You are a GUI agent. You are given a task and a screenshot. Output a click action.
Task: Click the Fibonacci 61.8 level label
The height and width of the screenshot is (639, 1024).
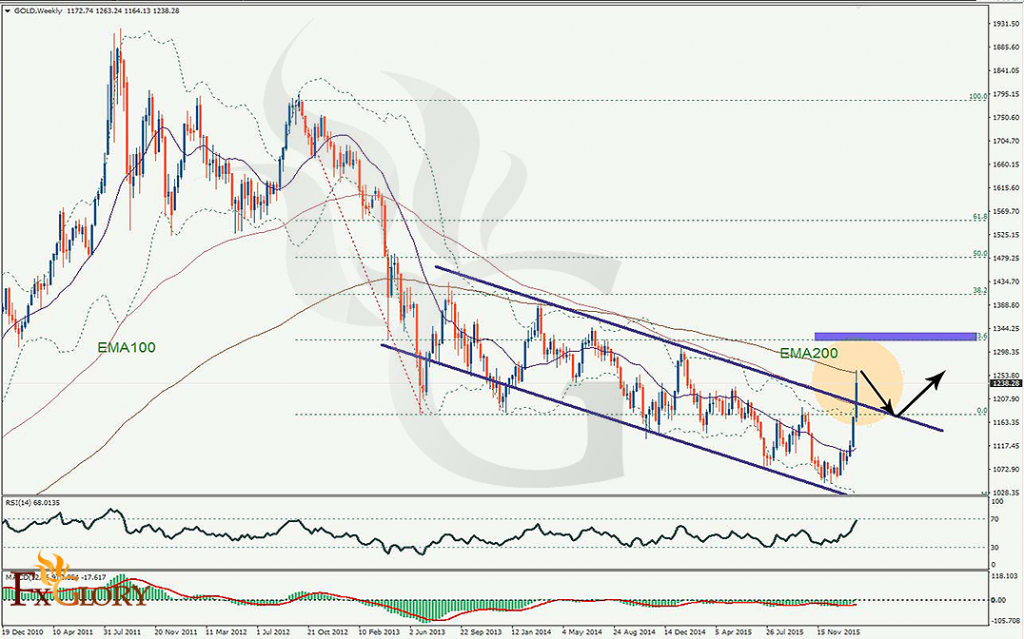tap(980, 217)
